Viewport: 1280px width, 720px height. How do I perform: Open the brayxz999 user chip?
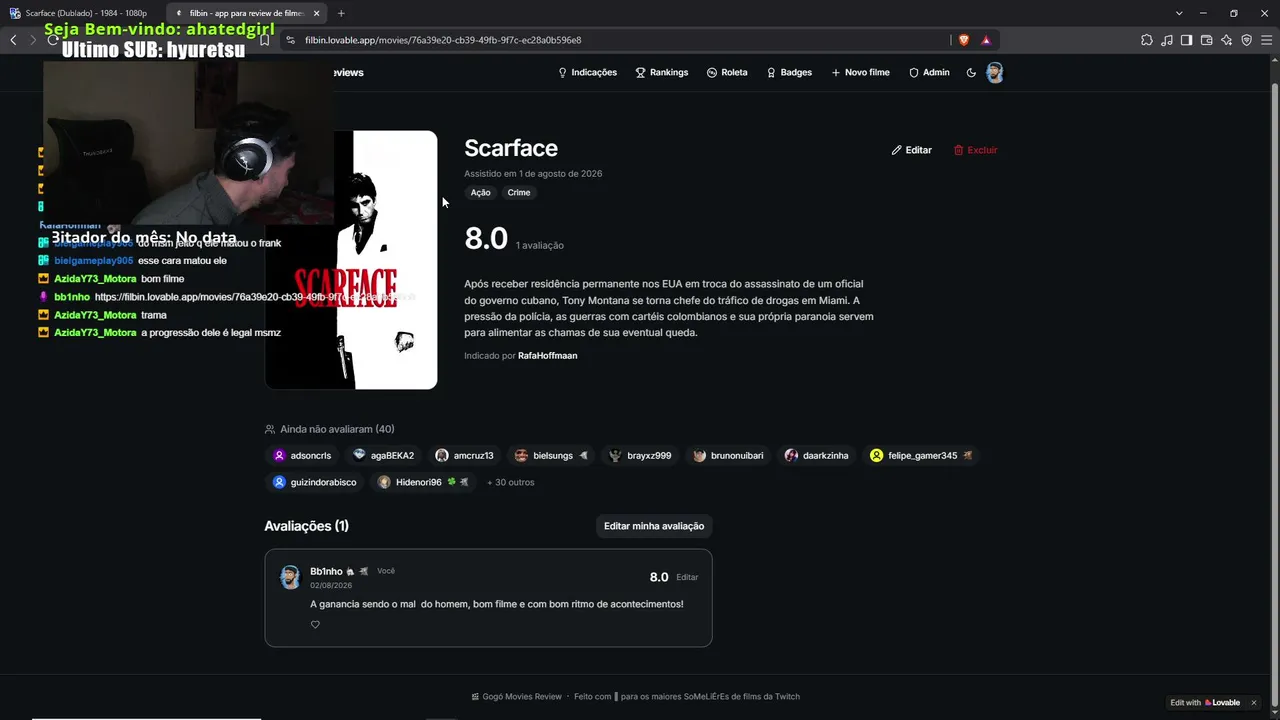641,456
